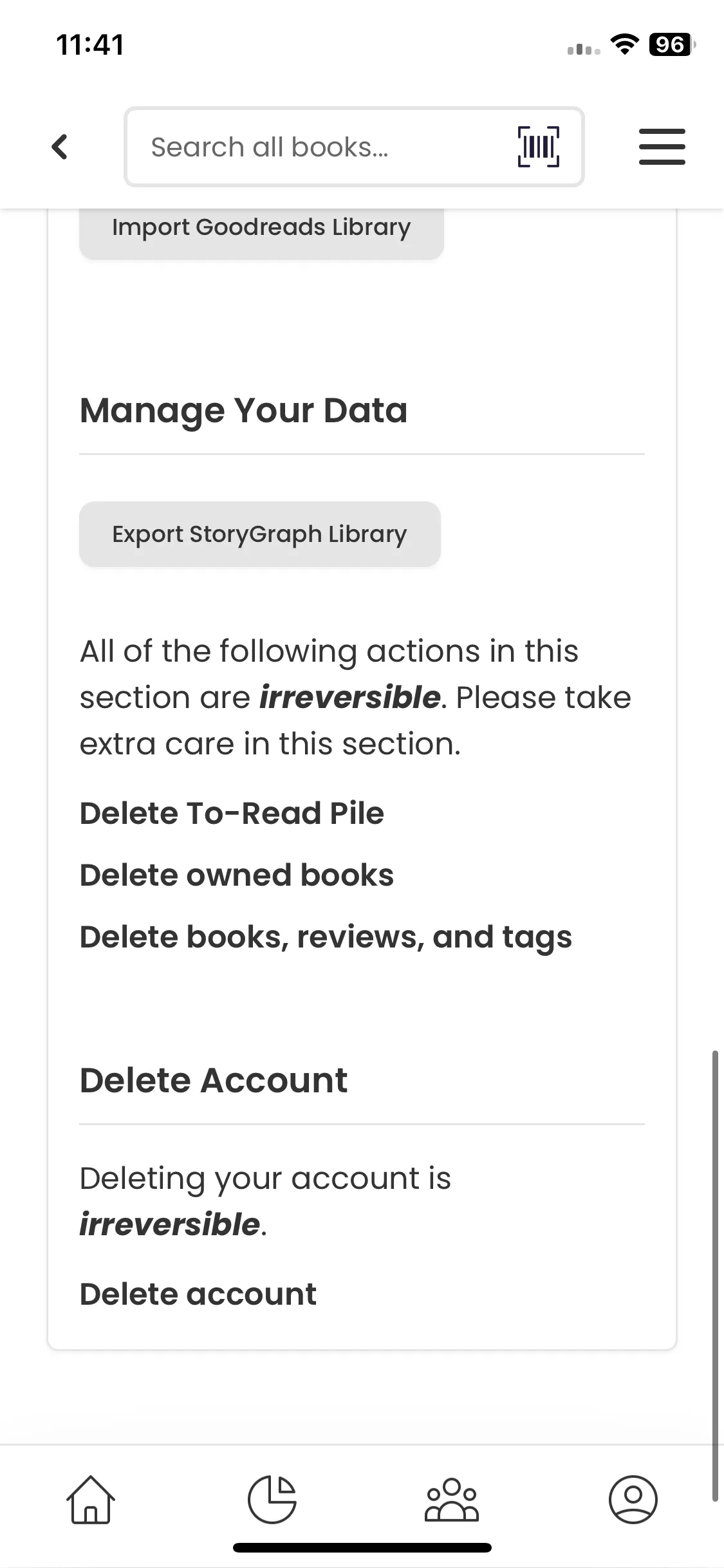Choose the Delete owned books link
The image size is (724, 1568).
coord(236,875)
